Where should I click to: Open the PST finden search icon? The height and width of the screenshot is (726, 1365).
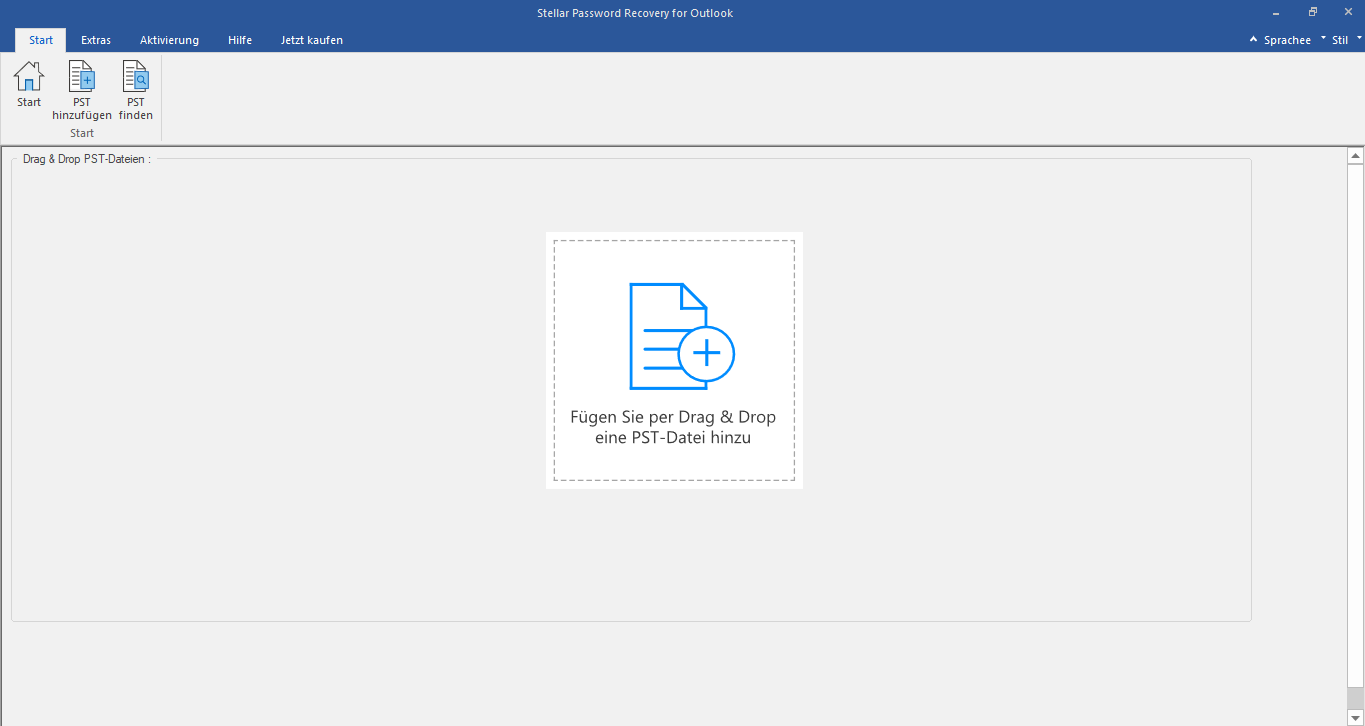tap(134, 75)
